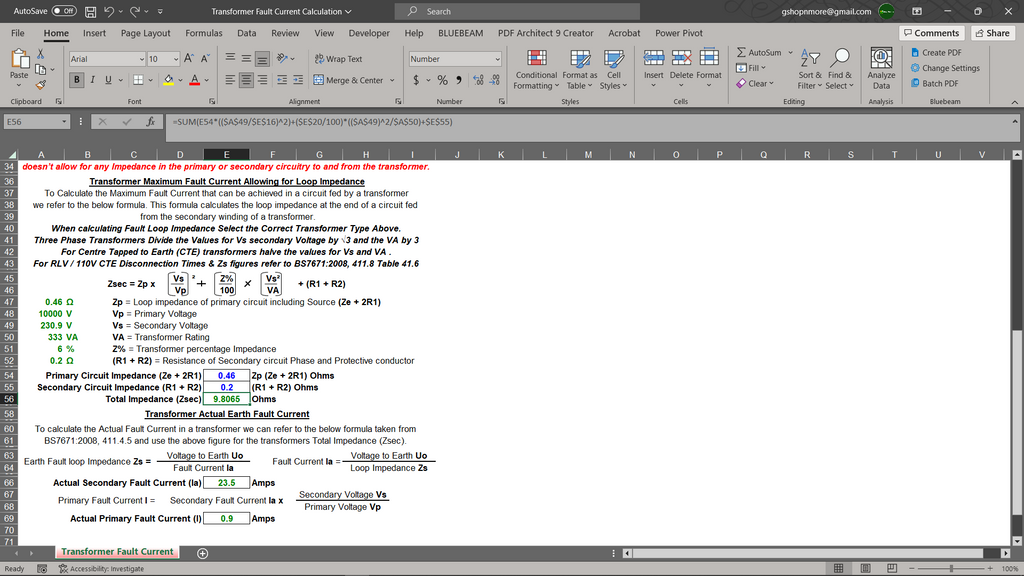Click the Comments button
This screenshot has width=1024, height=576.
point(932,33)
